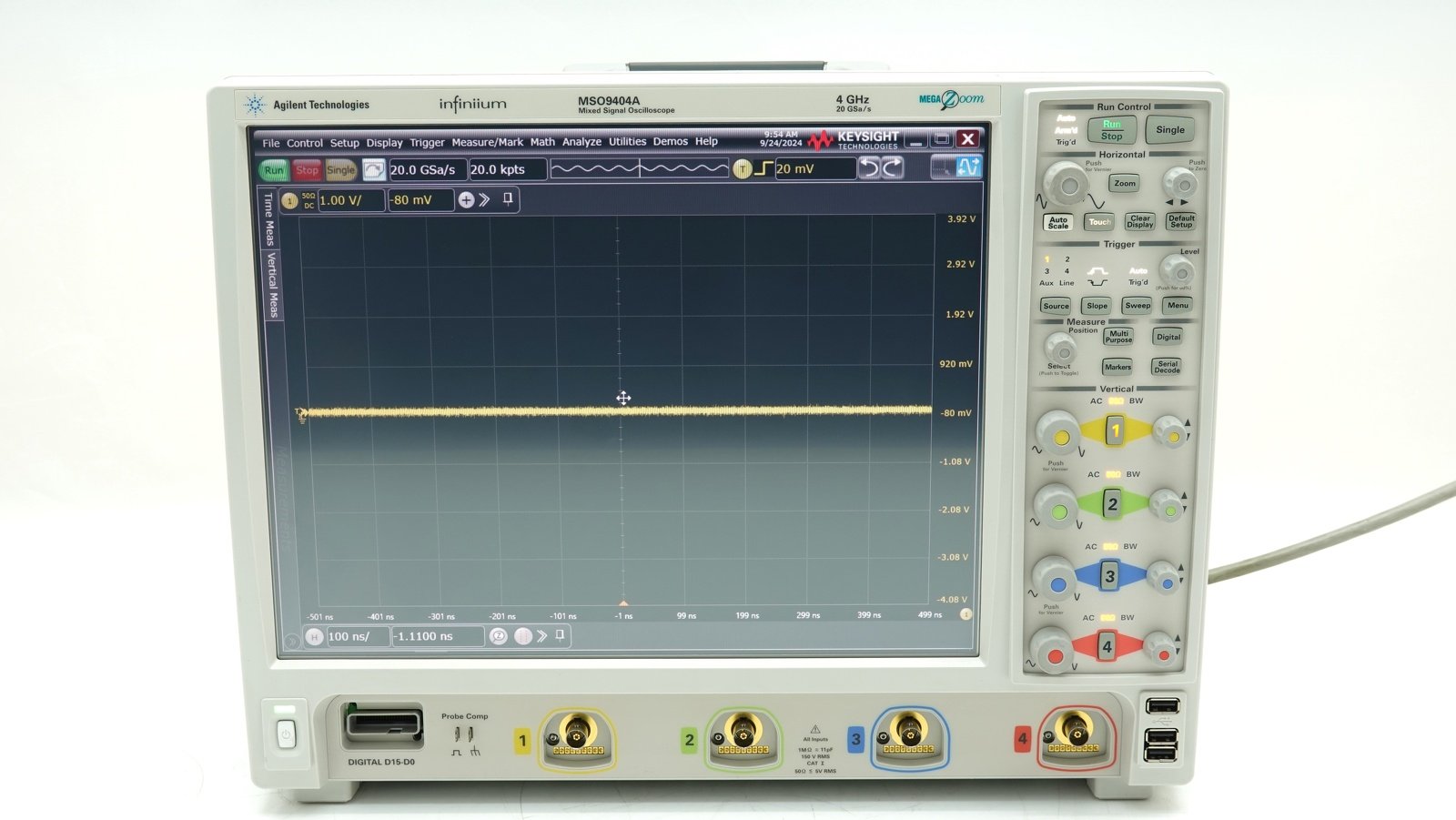
Task: Click the trigger Slope key
Action: click(x=1097, y=306)
